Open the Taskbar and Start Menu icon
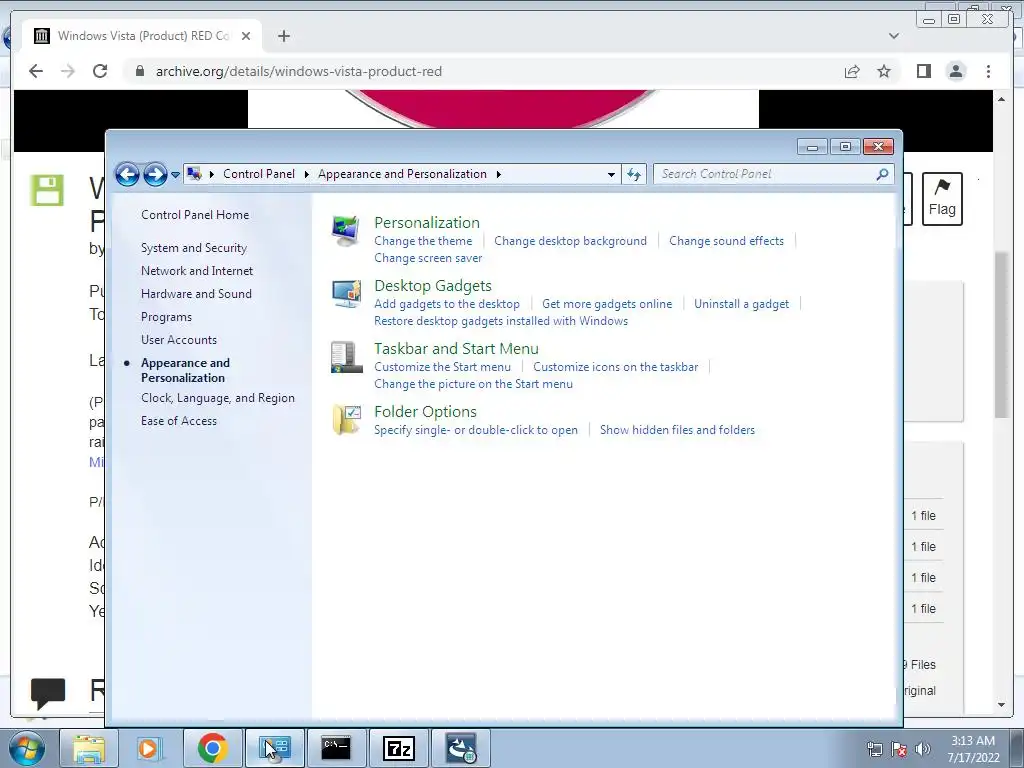The width and height of the screenshot is (1024, 768). [x=345, y=357]
